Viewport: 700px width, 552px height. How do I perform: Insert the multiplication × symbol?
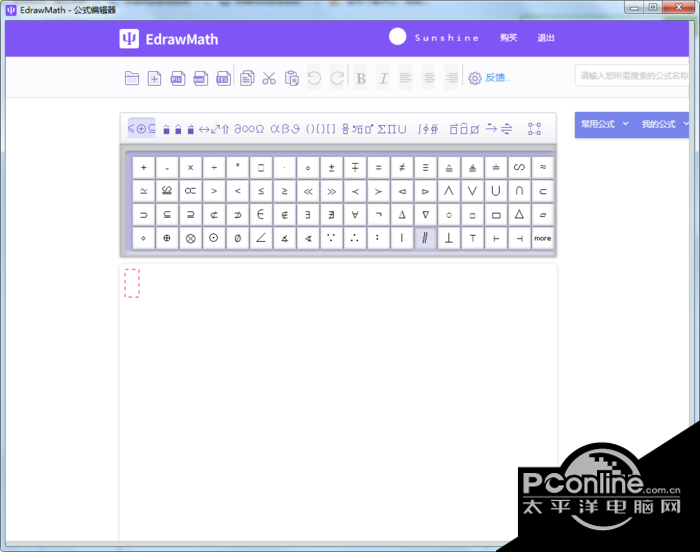(191, 167)
